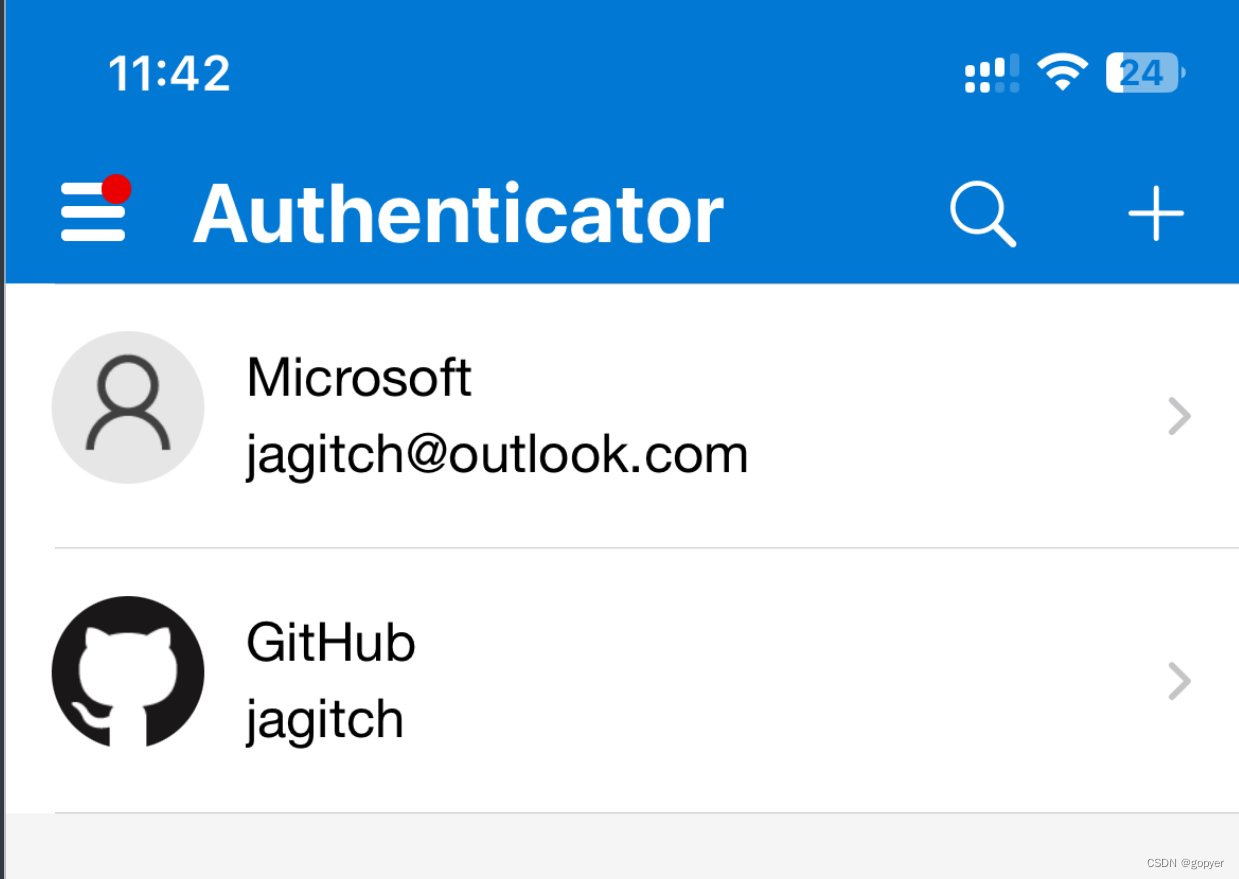Screen dimensions: 1239x879
Task: Select the Microsoft account name
Action: pyautogui.click(x=359, y=378)
